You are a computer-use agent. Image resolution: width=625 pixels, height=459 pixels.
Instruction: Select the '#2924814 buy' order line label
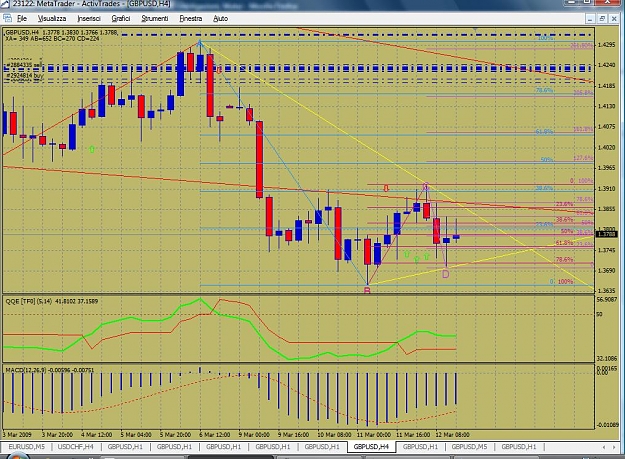click(24, 75)
